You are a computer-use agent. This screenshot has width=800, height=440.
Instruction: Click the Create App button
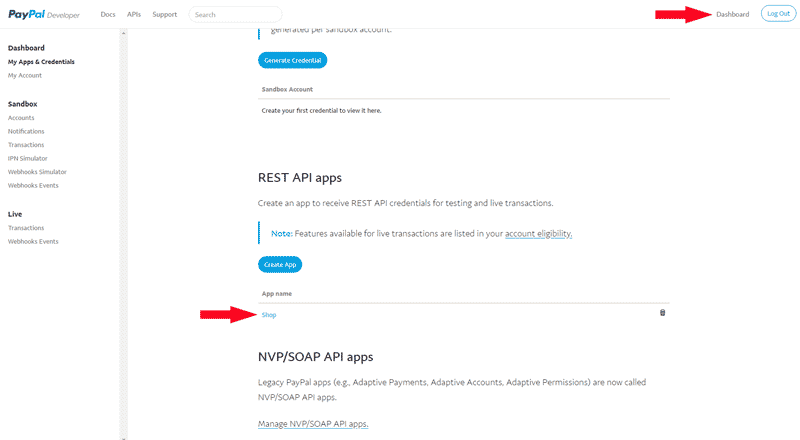click(280, 264)
